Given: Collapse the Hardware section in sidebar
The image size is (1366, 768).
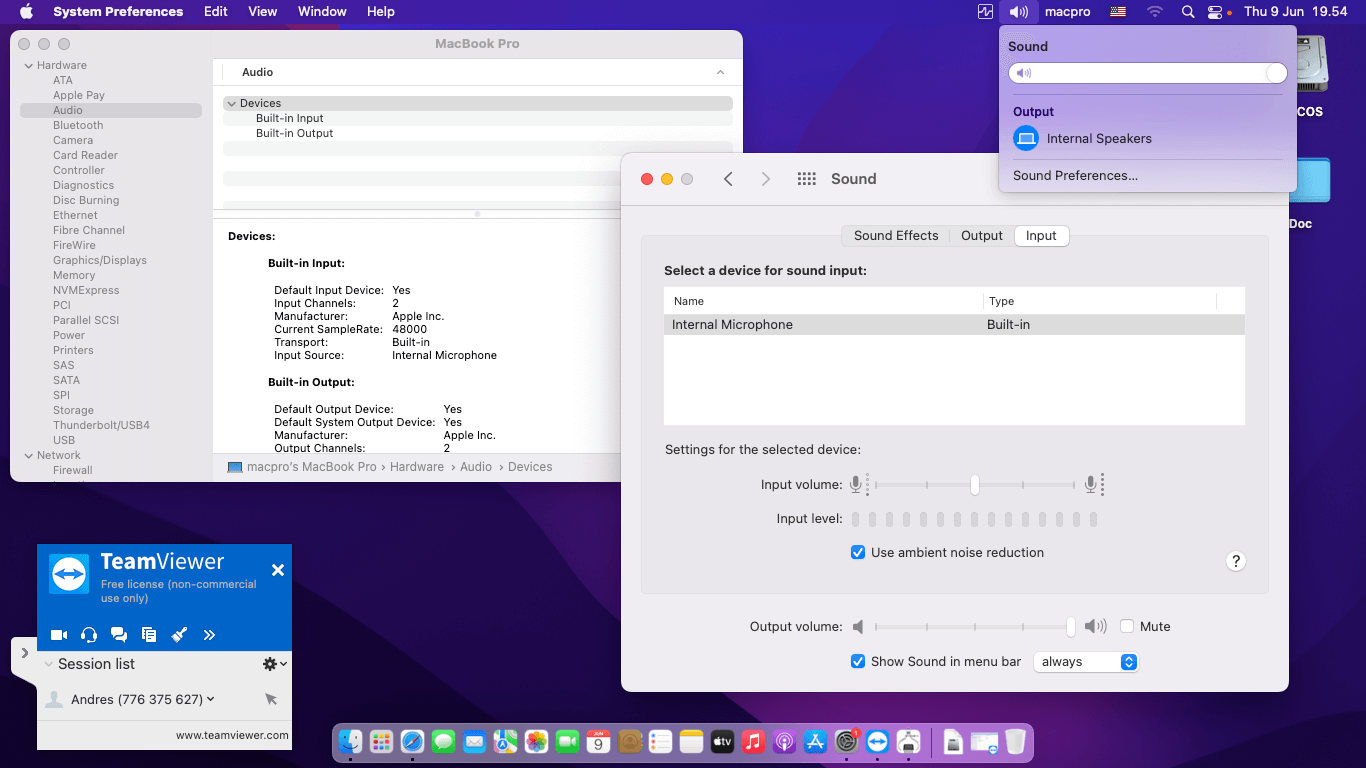Looking at the screenshot, I should click(28, 66).
